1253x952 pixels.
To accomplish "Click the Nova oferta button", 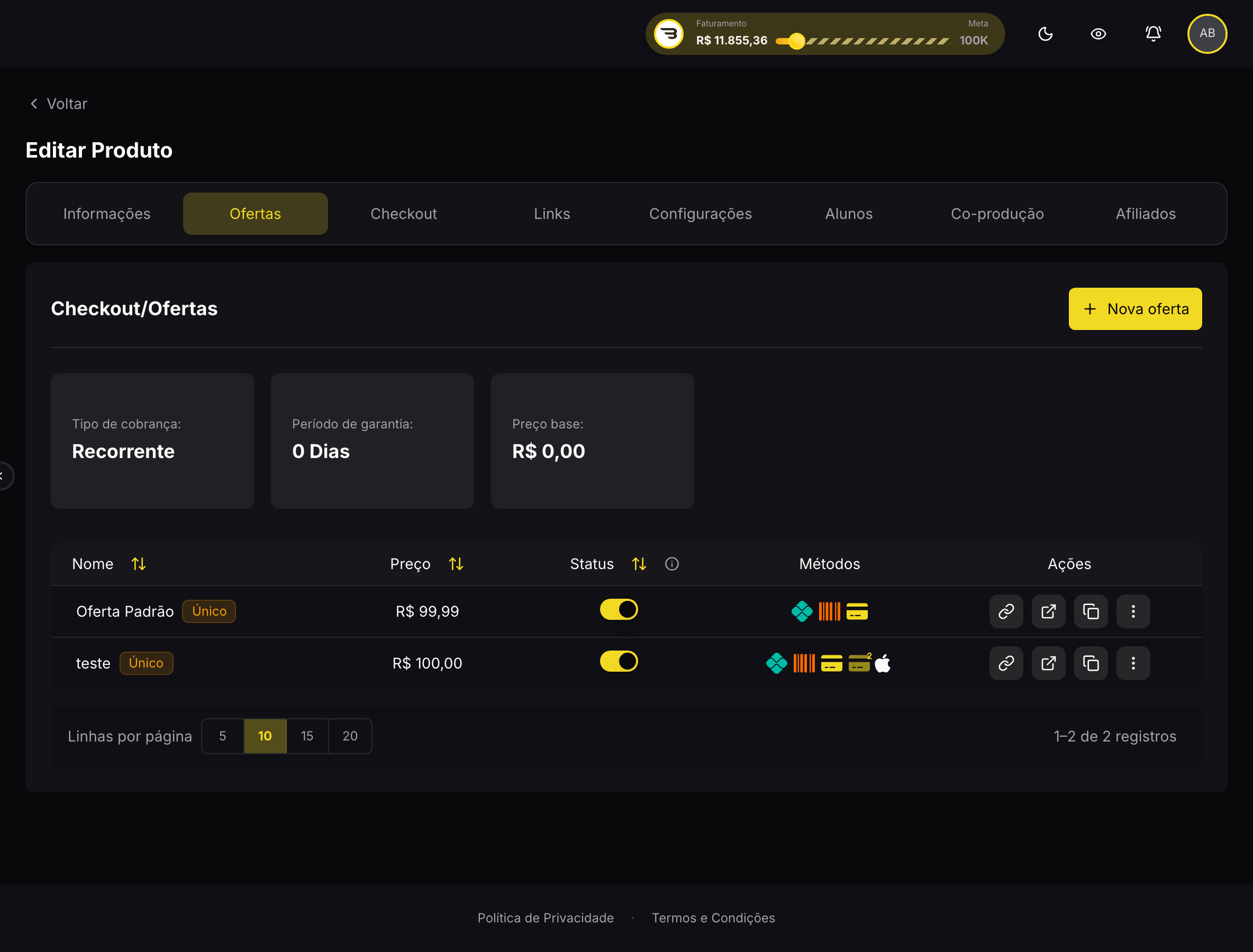I will pyautogui.click(x=1135, y=309).
